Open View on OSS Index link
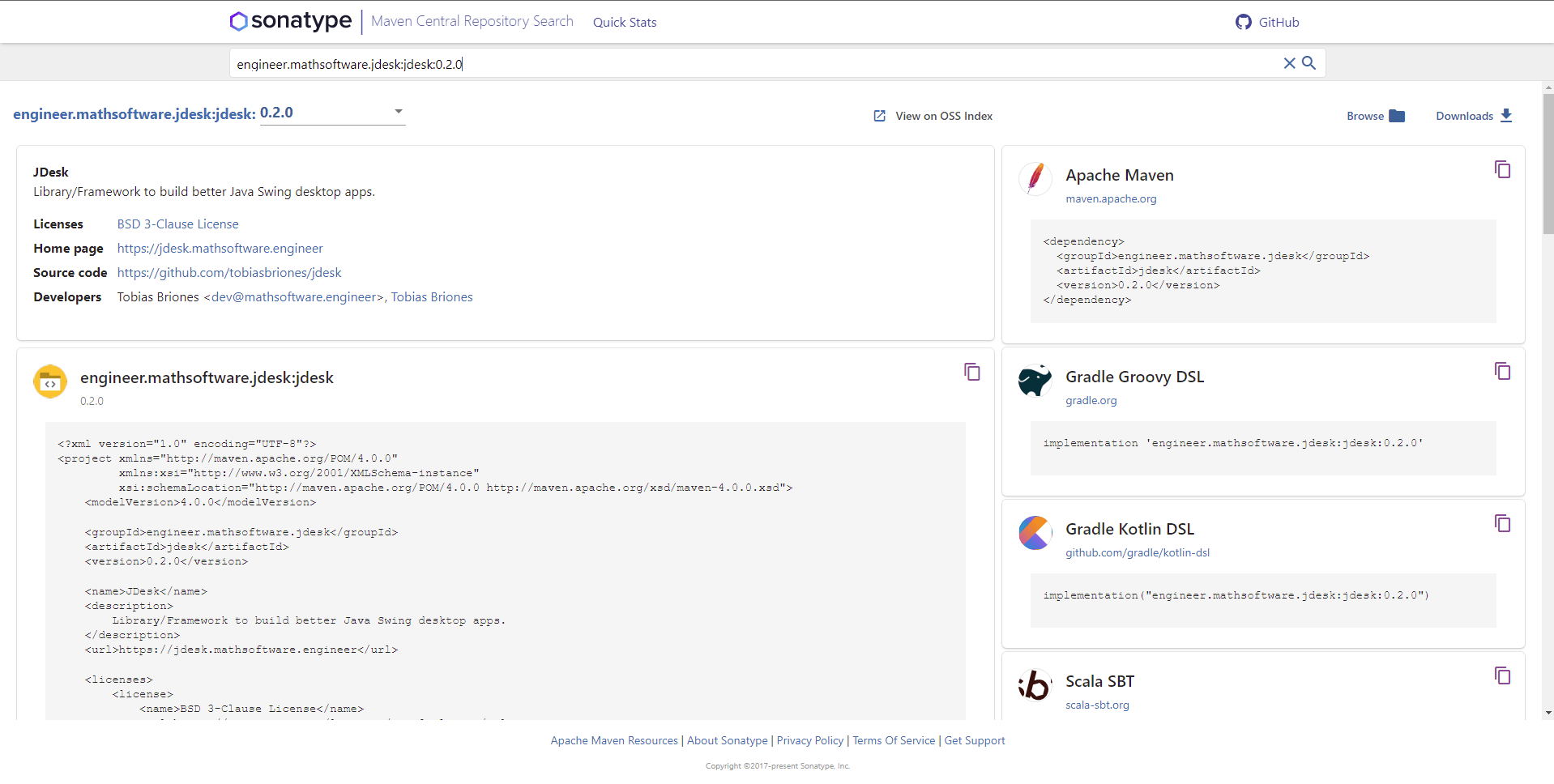This screenshot has height=784, width=1554. 944,116
